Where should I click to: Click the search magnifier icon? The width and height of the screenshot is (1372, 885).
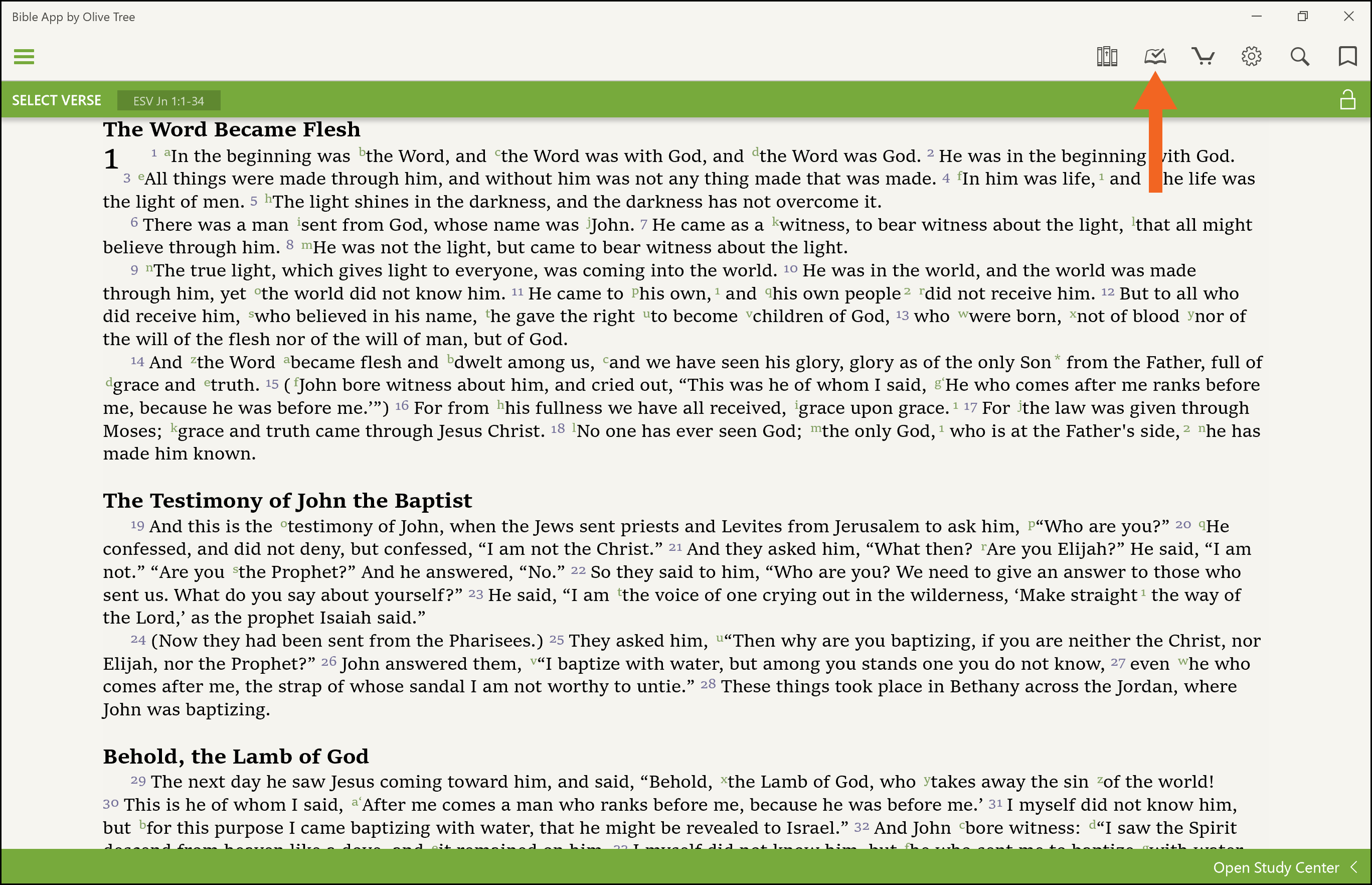coord(1299,56)
